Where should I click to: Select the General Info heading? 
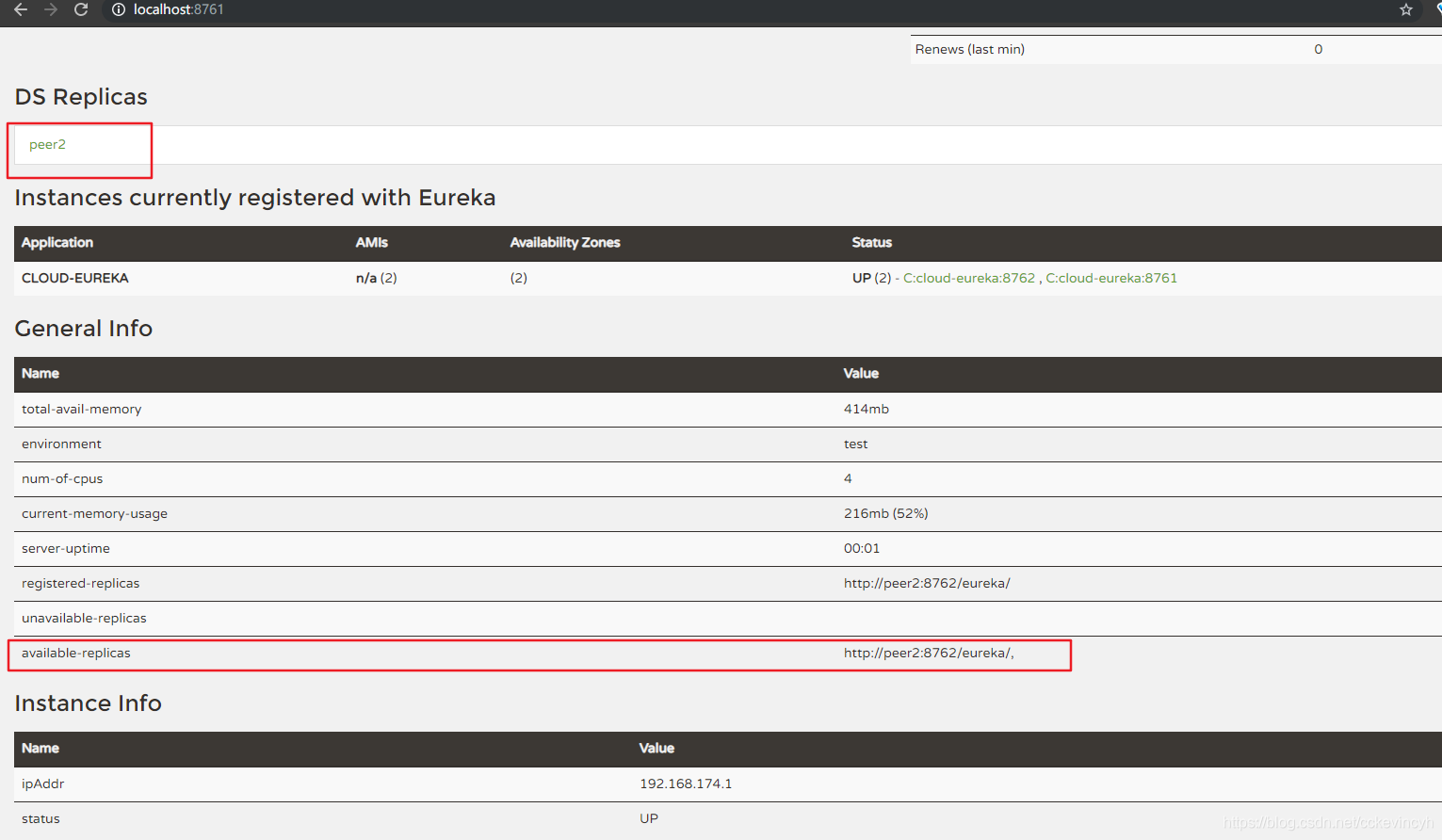click(x=84, y=329)
